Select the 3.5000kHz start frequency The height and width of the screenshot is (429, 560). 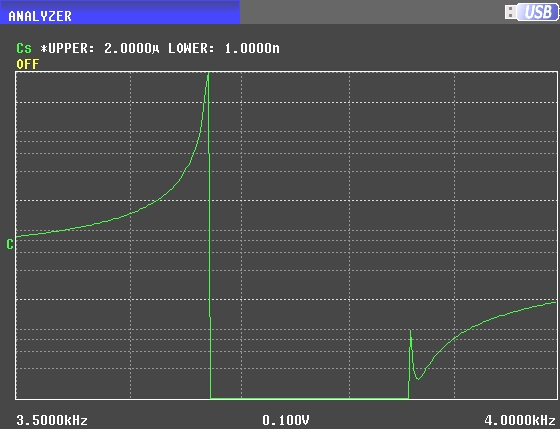[52, 420]
